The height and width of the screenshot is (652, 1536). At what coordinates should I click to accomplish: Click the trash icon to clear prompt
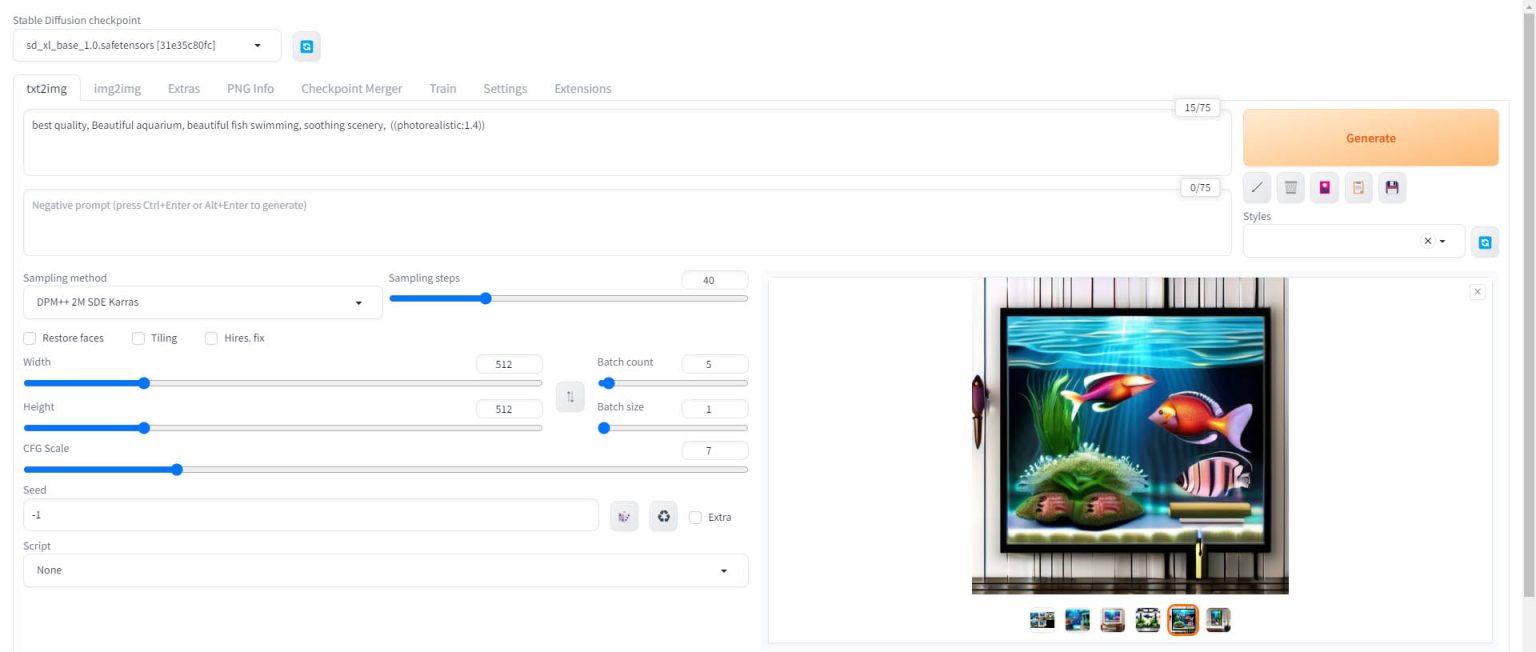click(x=1291, y=187)
